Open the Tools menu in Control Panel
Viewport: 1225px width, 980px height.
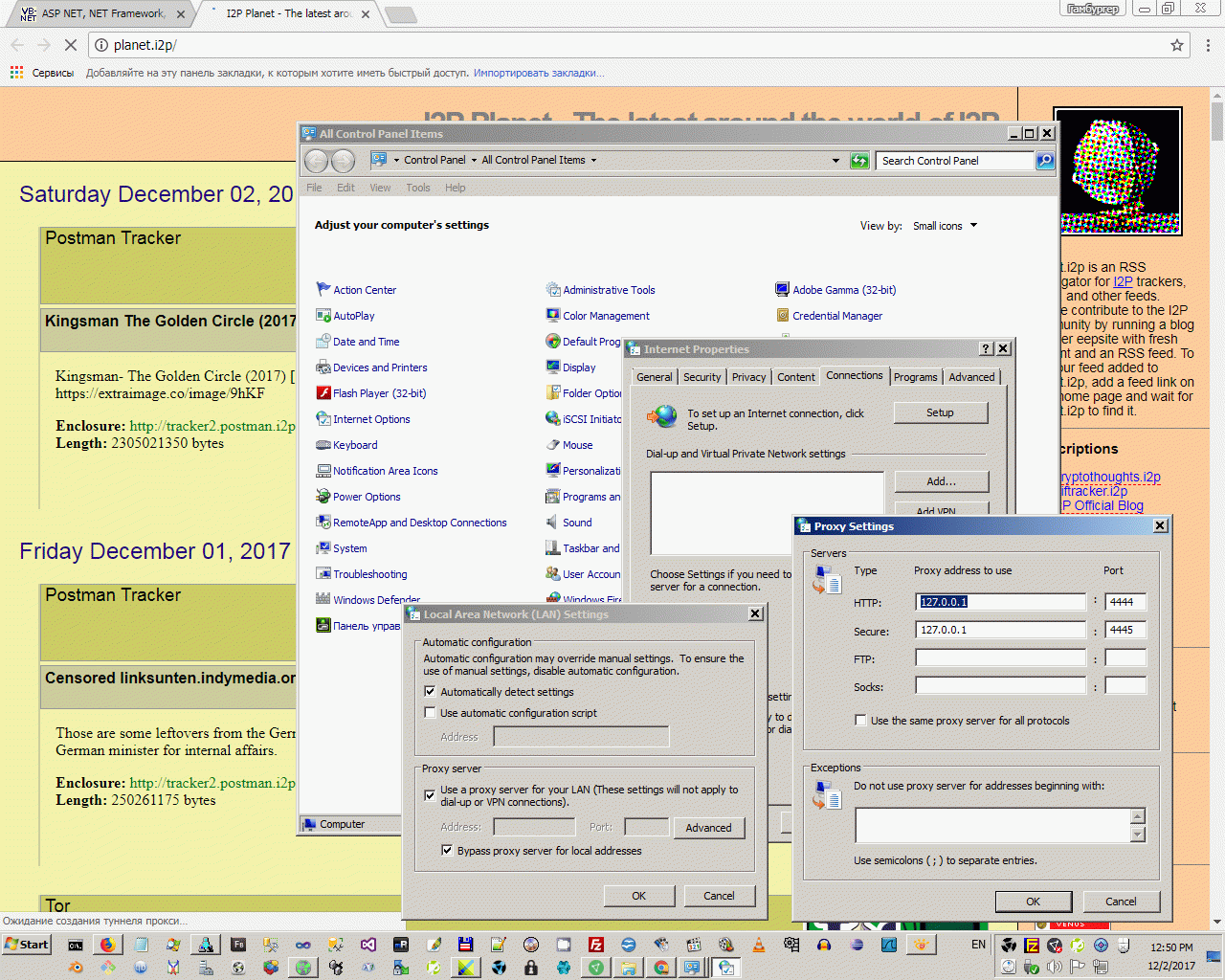point(418,188)
